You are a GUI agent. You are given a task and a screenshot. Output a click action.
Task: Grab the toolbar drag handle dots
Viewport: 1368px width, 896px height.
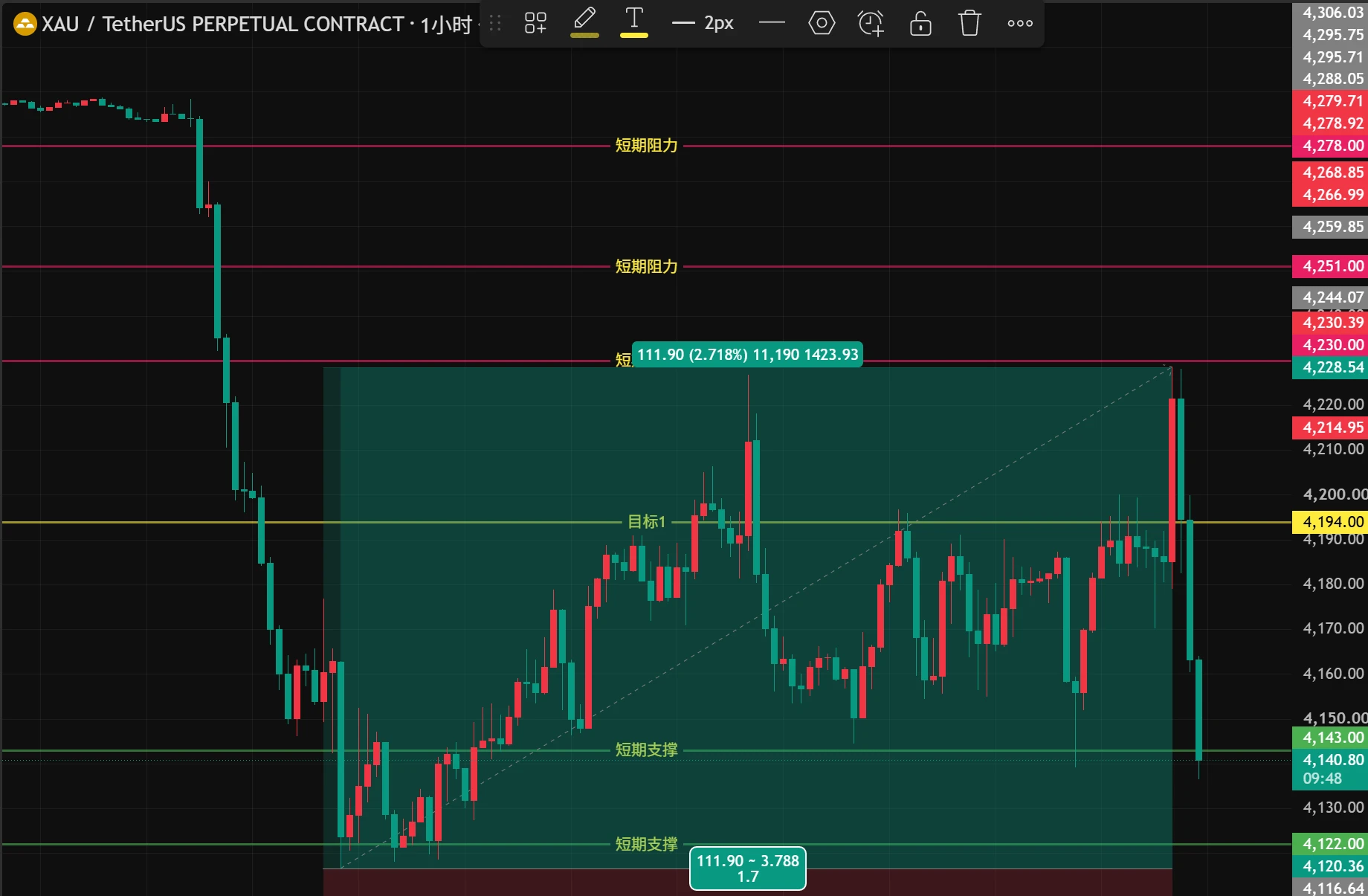point(495,23)
